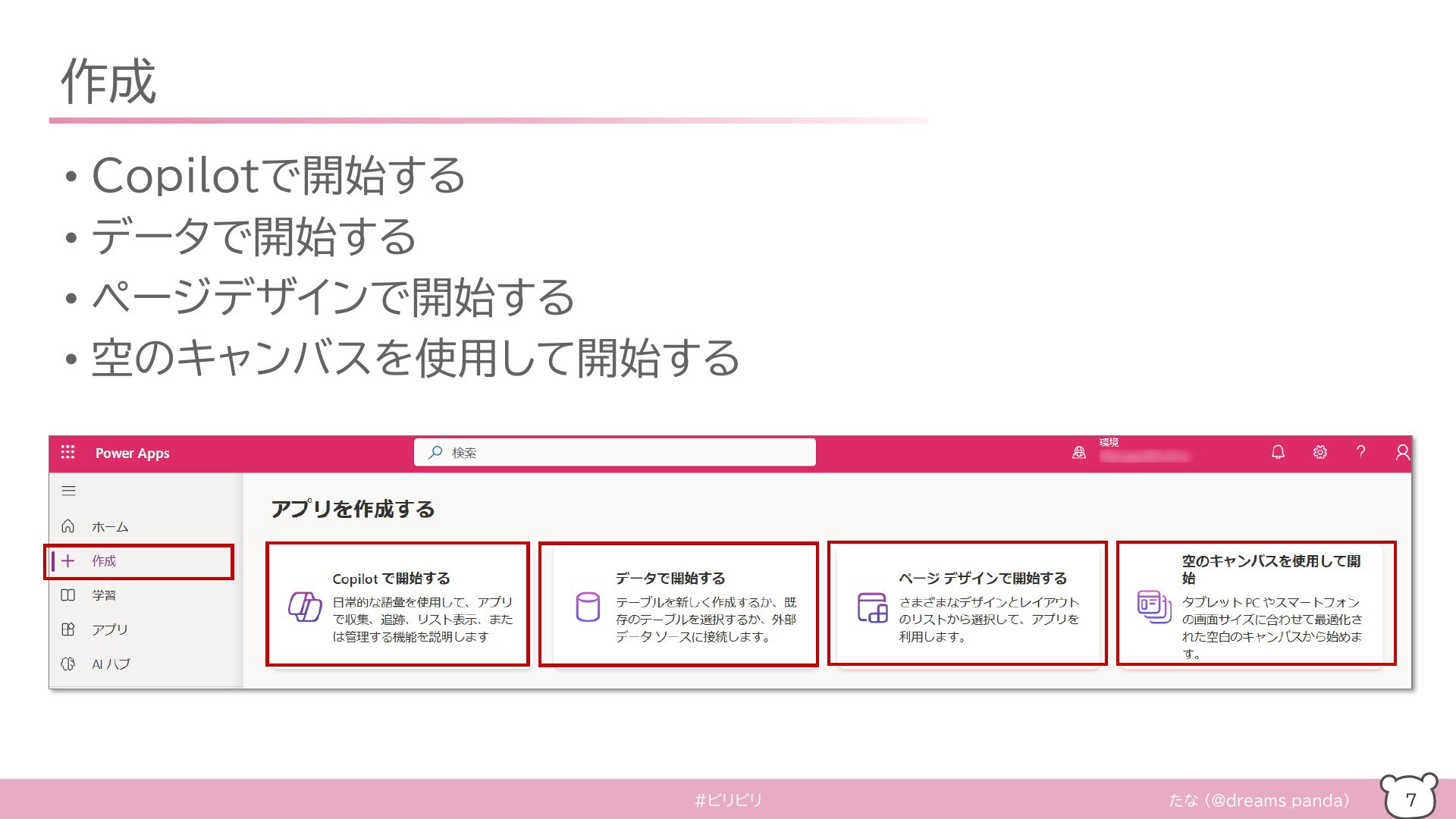This screenshot has height=819, width=1456.
Task: Click the apps icon beside アプリ
Action: point(67,629)
